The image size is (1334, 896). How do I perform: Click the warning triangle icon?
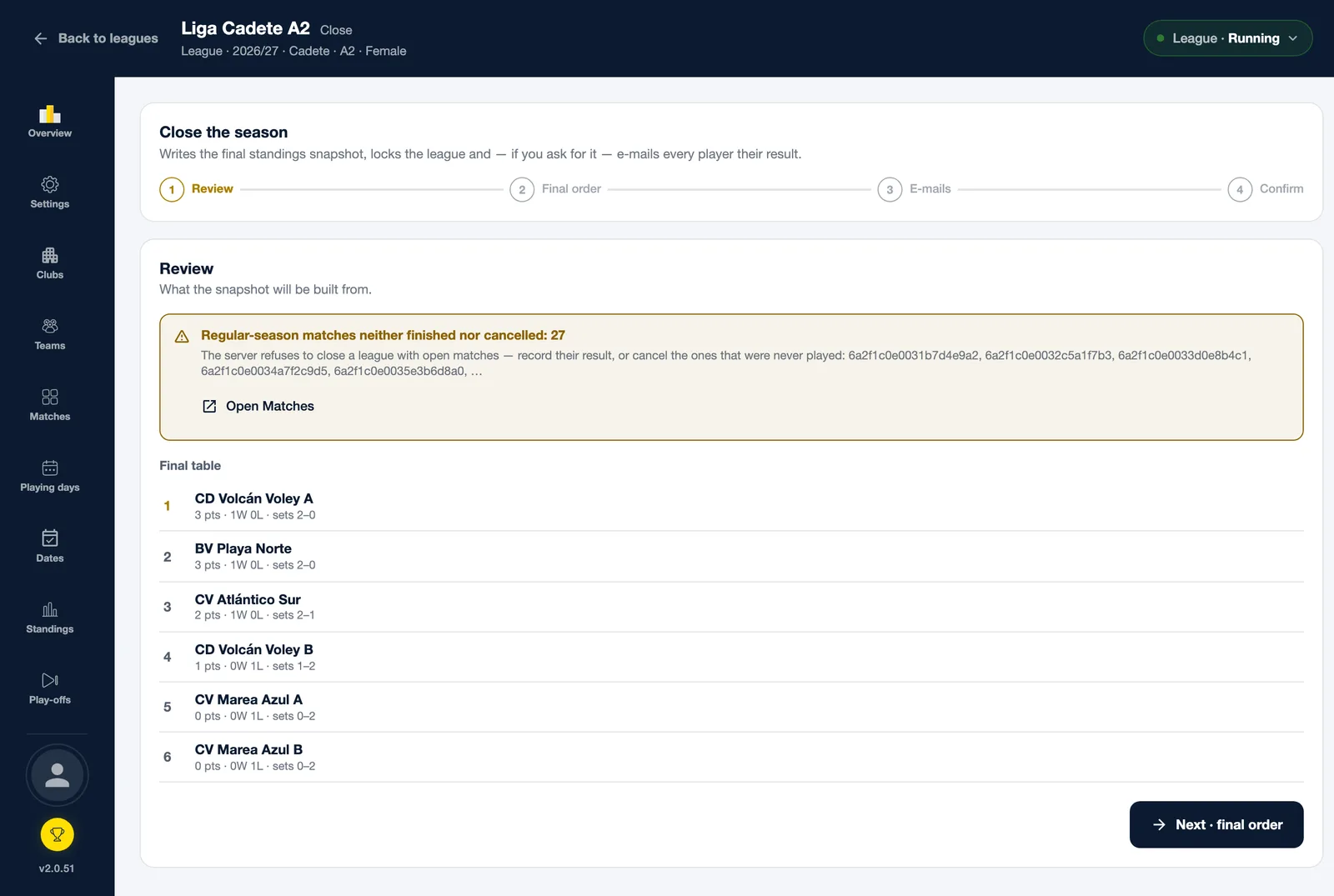tap(182, 337)
